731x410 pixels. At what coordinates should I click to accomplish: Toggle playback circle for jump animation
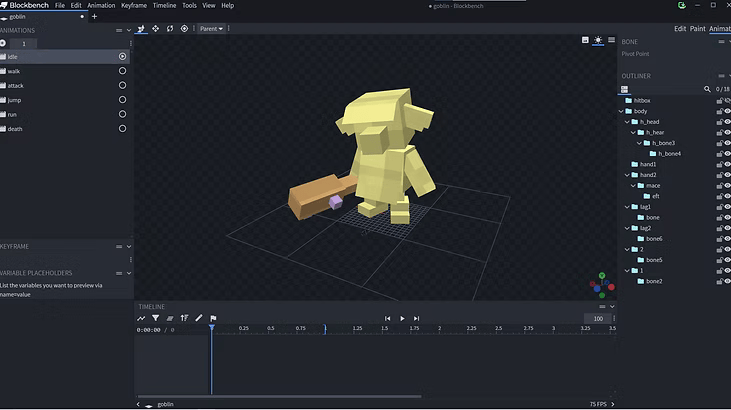pyautogui.click(x=122, y=100)
